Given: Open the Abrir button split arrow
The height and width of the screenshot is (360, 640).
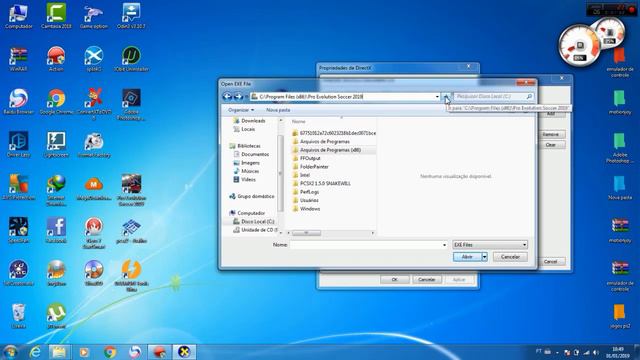Looking at the screenshot, I should coord(484,257).
